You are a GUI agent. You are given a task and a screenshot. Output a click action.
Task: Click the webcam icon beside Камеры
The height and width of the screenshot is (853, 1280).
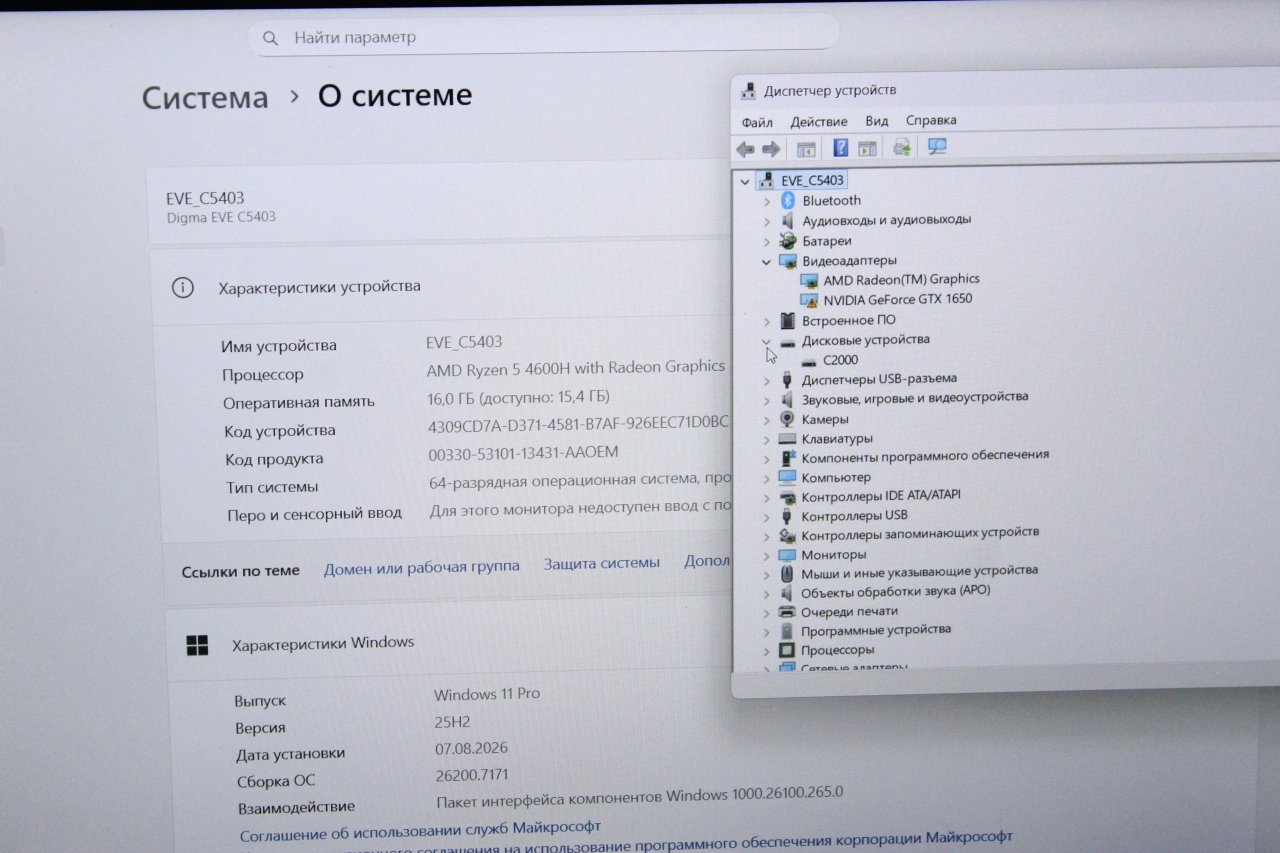787,419
